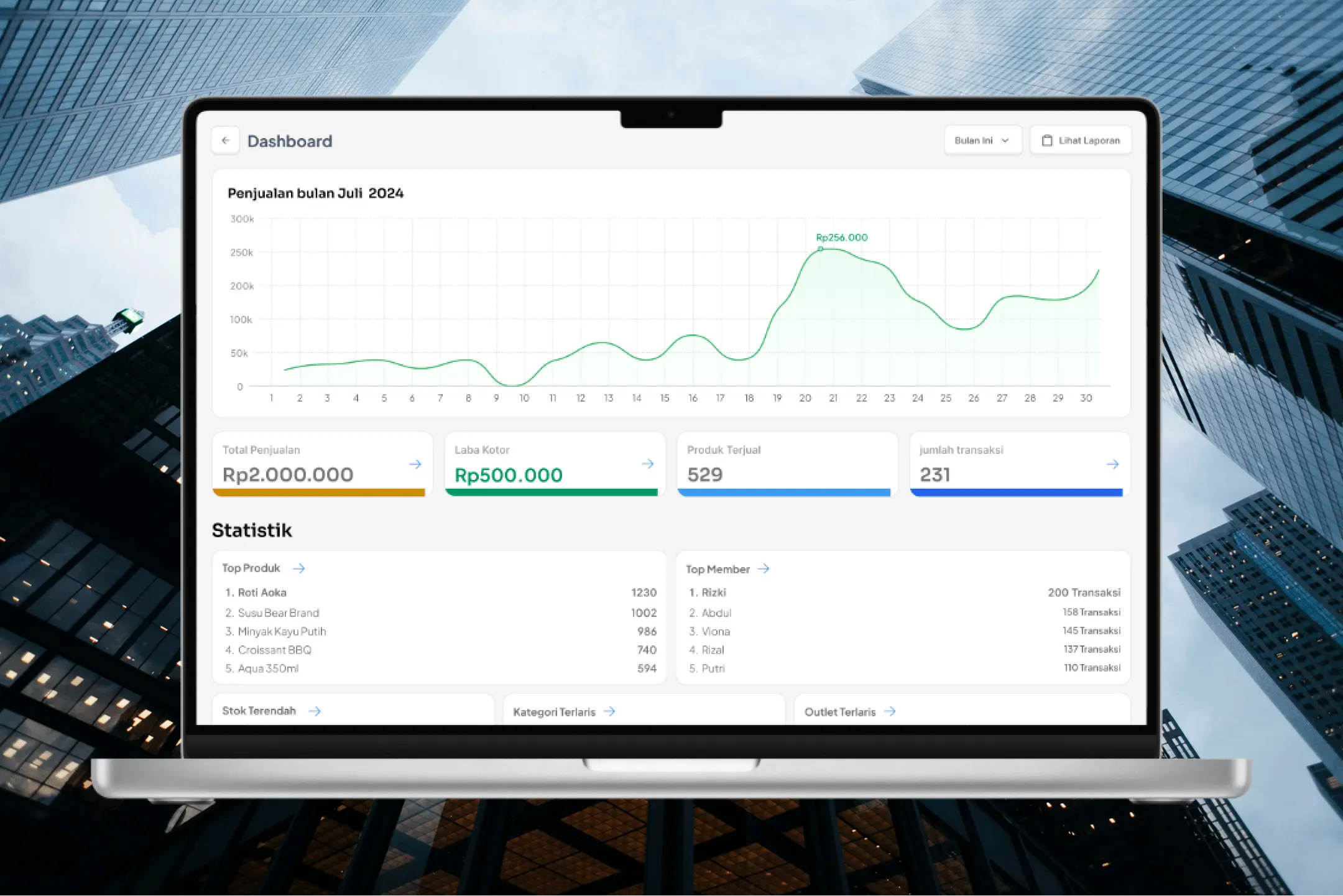This screenshot has width=1343, height=896.
Task: Select Rizki in Top Member list
Action: (x=713, y=593)
